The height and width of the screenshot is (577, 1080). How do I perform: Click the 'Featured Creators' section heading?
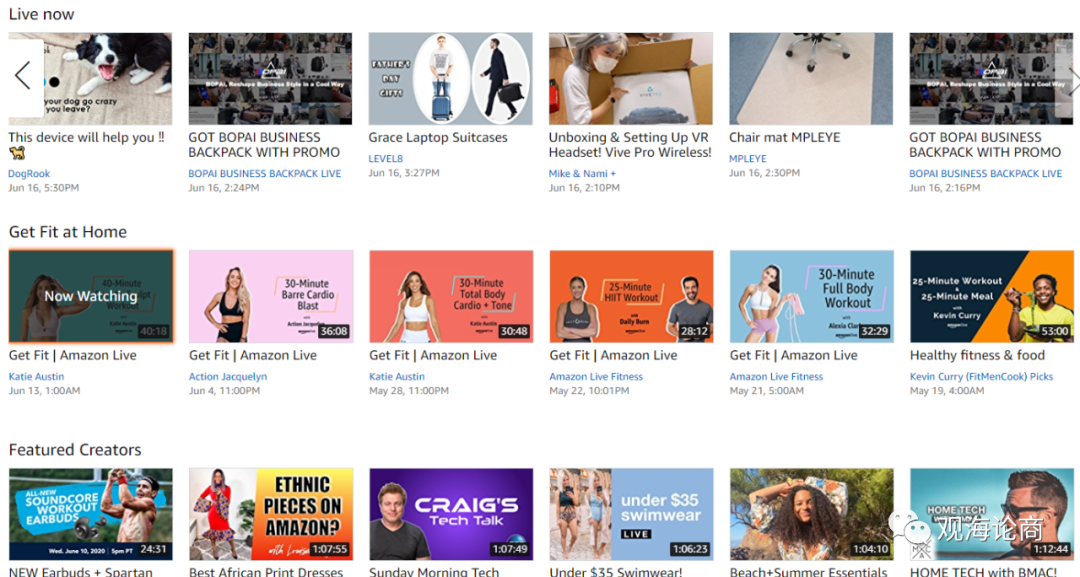[x=75, y=450]
